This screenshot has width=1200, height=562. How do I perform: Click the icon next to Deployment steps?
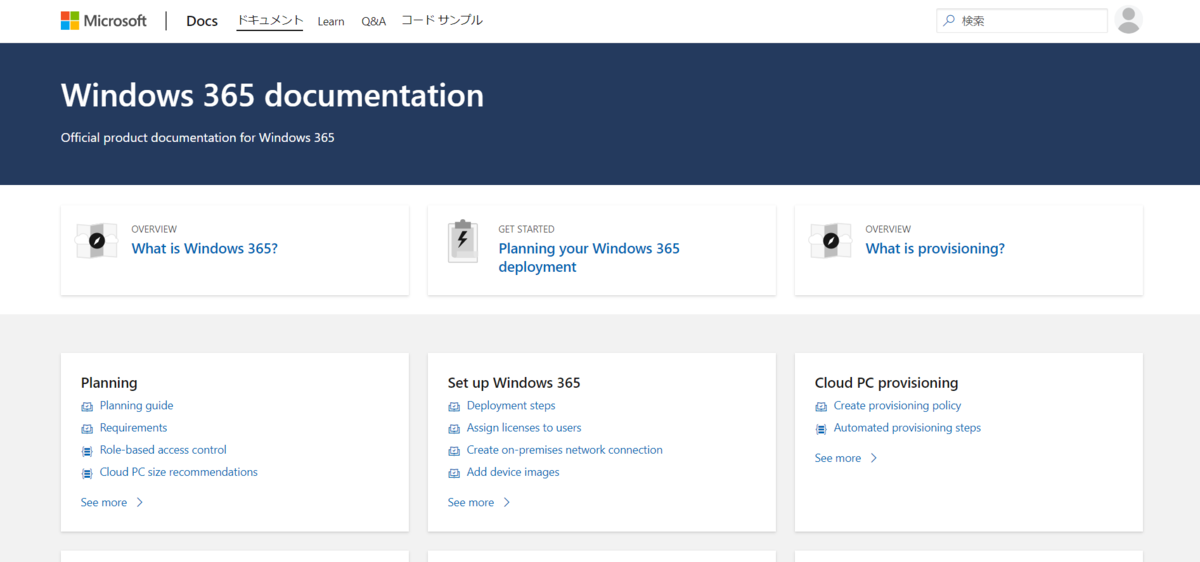(x=454, y=406)
